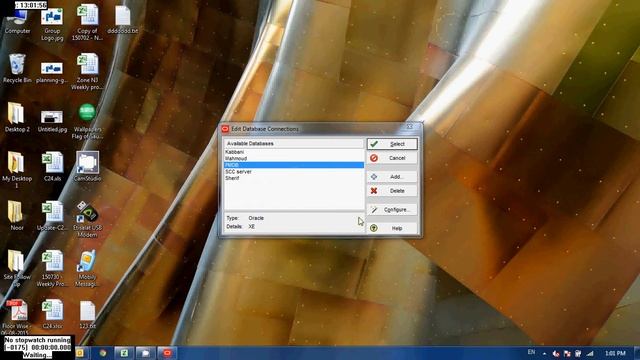This screenshot has width=640, height=360.
Task: Open the C24.xls Excel file
Action: (x=52, y=167)
